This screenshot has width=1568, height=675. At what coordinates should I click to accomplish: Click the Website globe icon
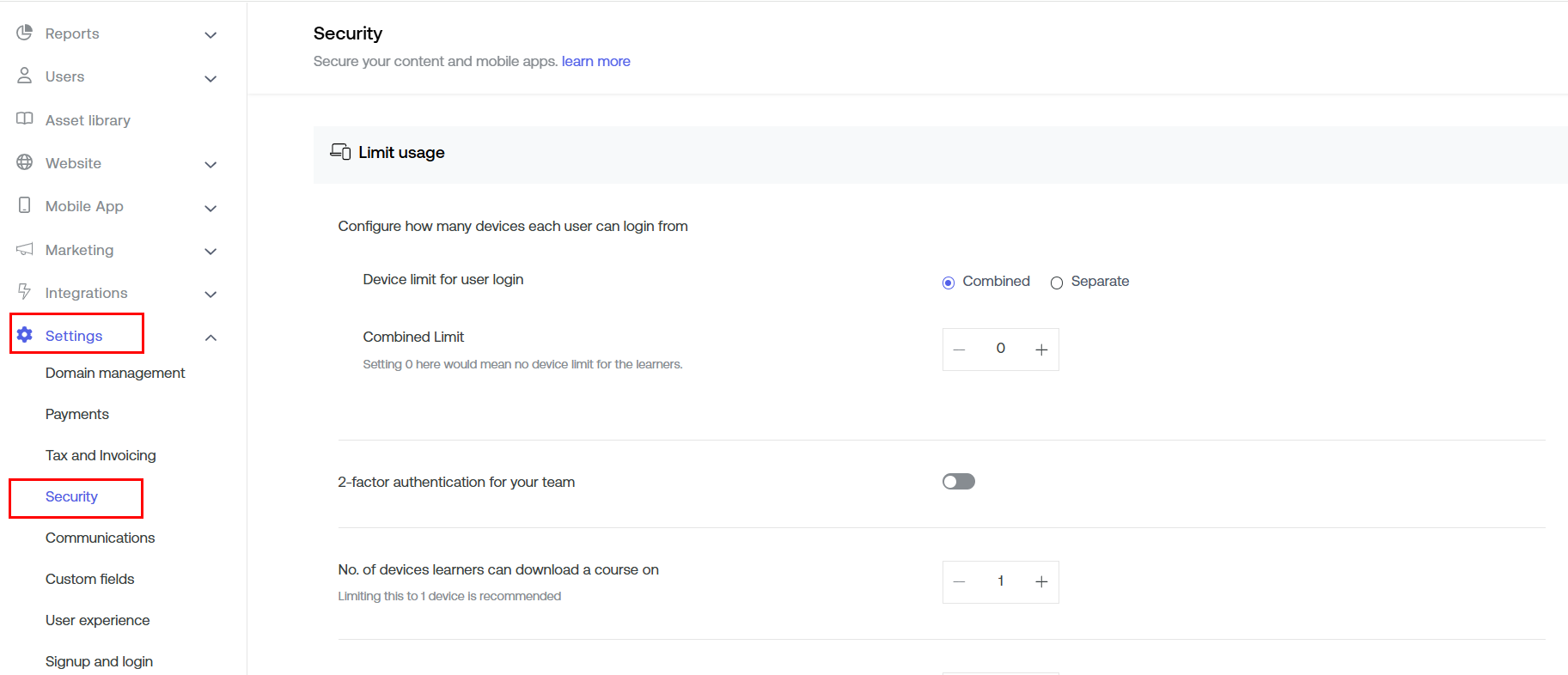25,162
